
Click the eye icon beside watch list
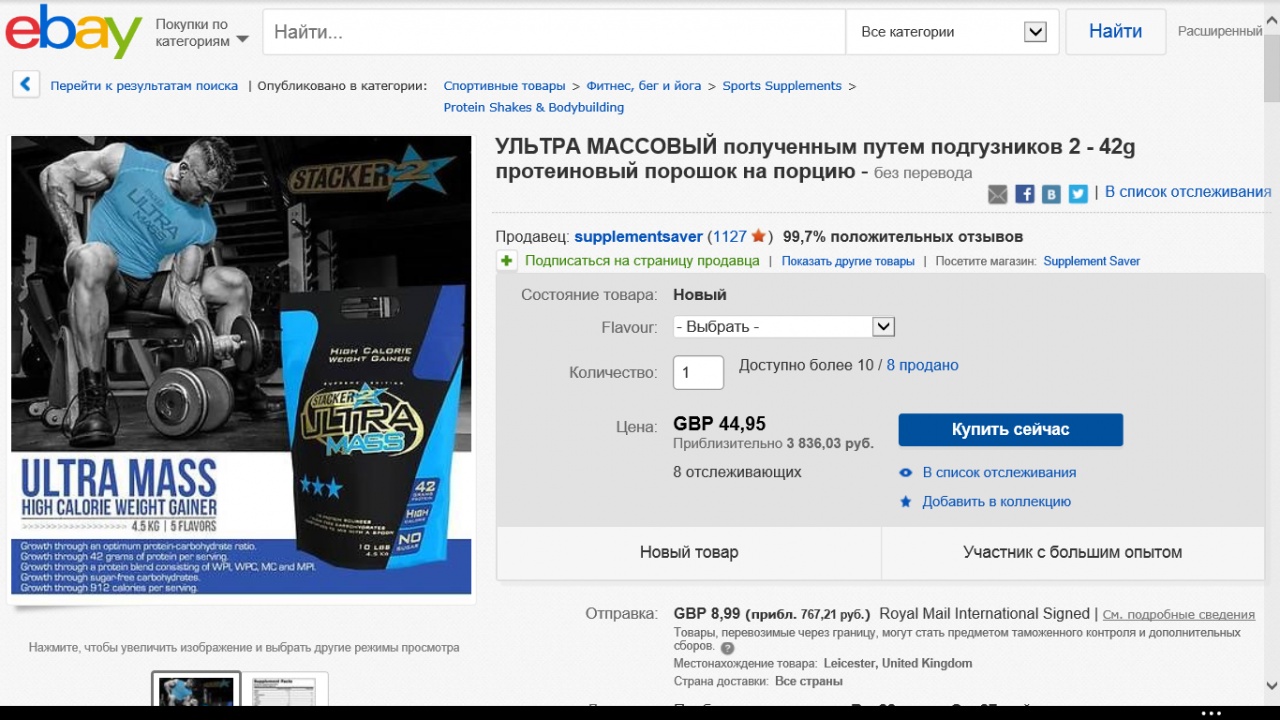point(906,473)
